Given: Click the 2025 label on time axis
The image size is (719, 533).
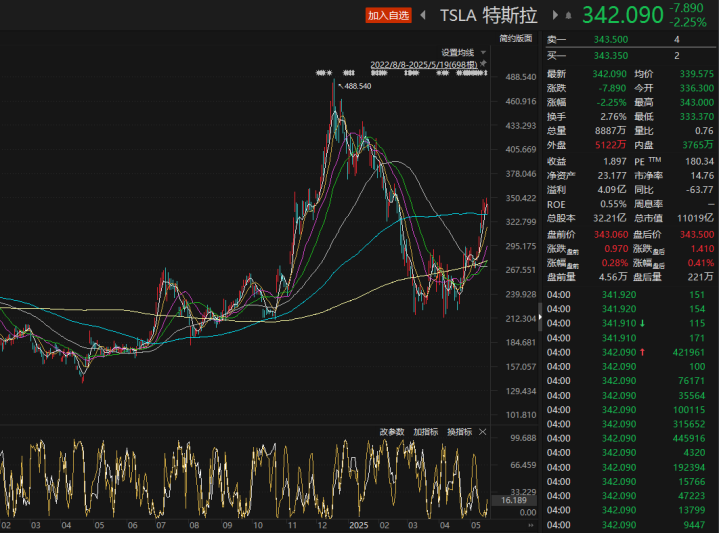Looking at the screenshot, I should [359, 526].
